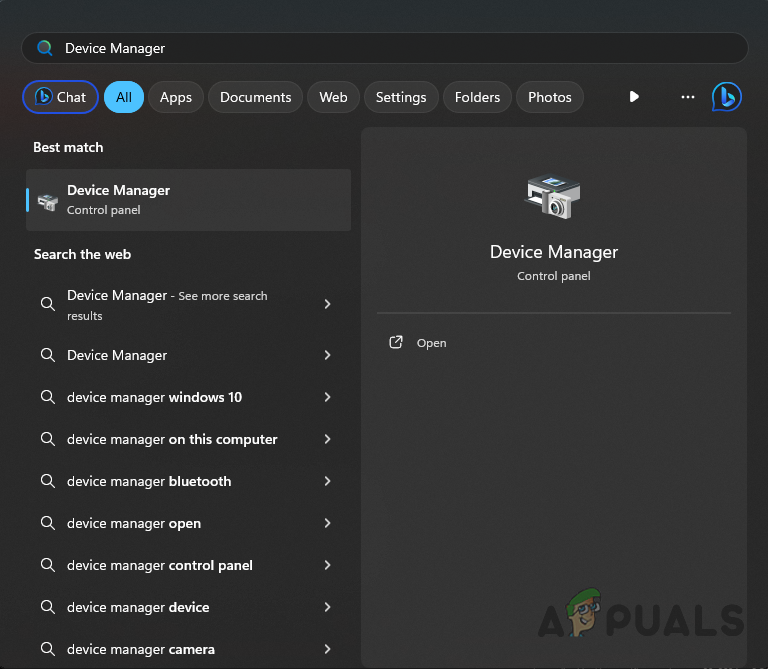Click search icon beside 'device manager on this computer'
Image resolution: width=768 pixels, height=669 pixels.
point(48,439)
